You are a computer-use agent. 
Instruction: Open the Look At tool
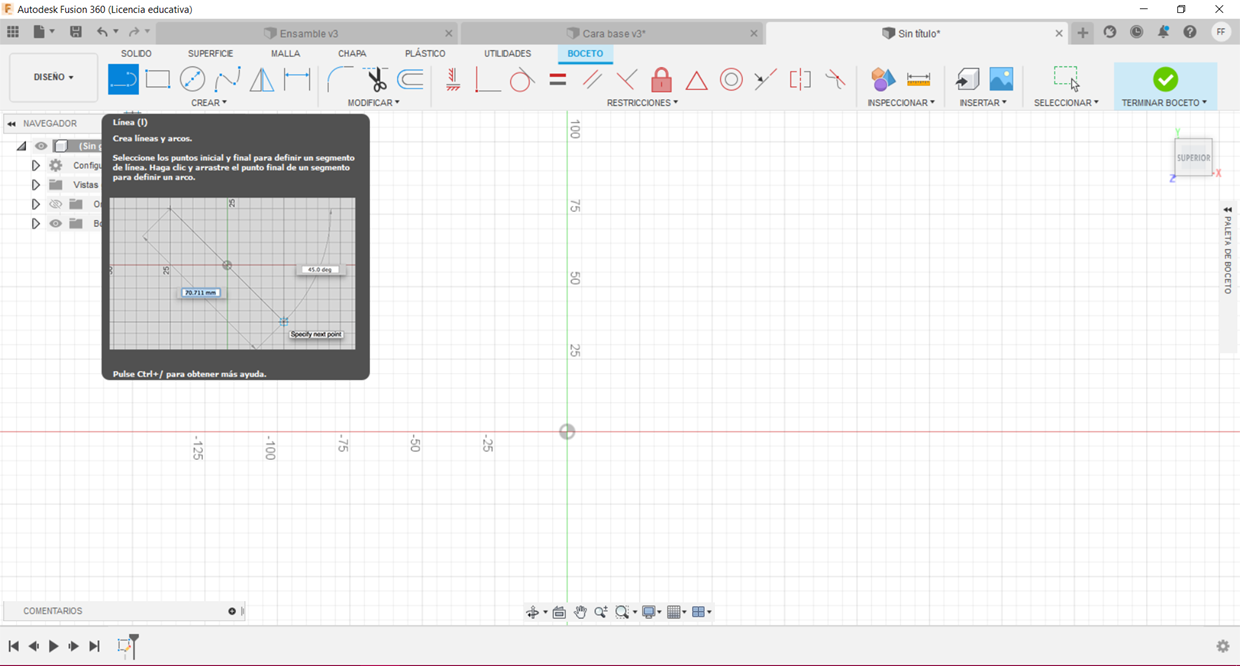click(x=559, y=612)
